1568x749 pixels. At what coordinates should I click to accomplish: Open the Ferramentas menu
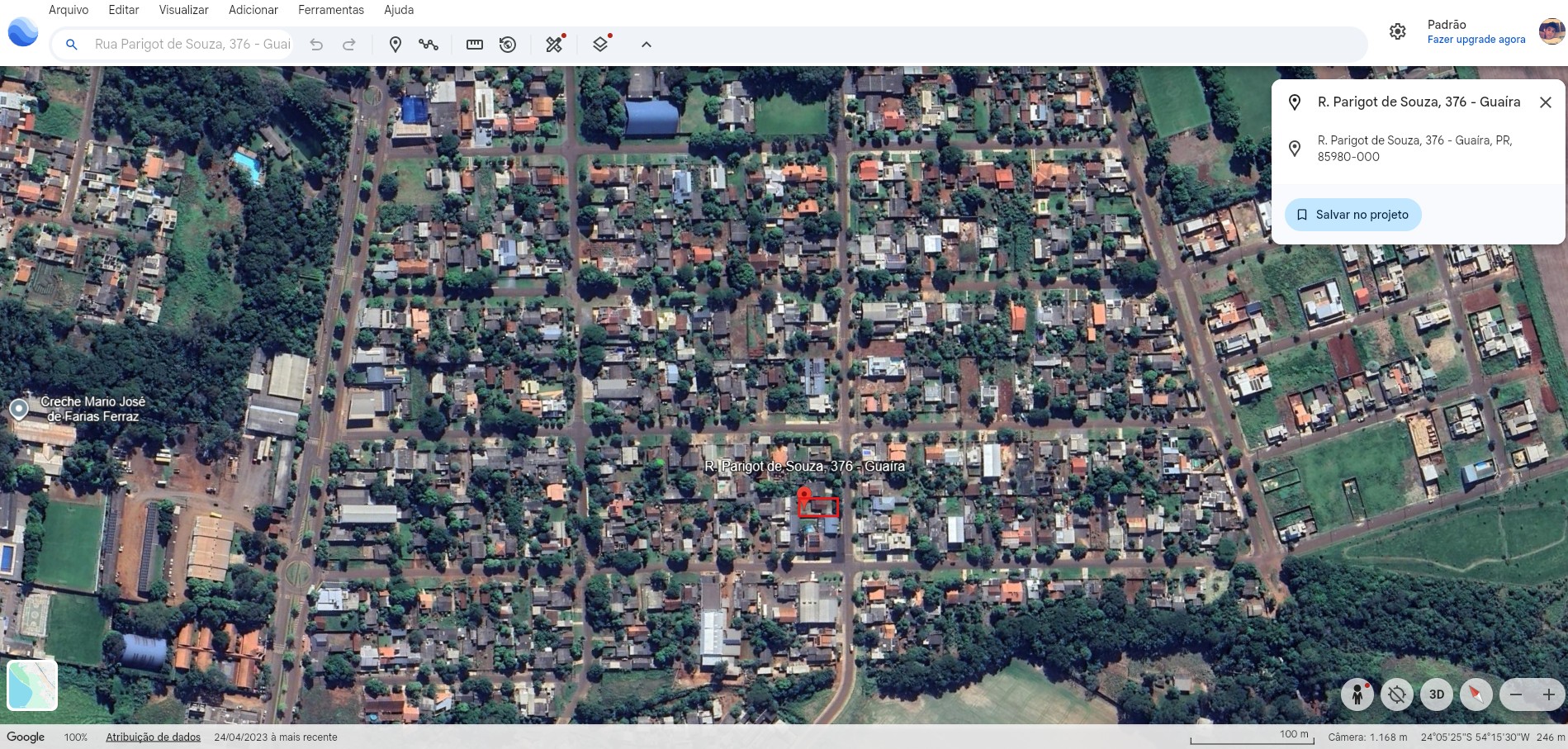[330, 10]
